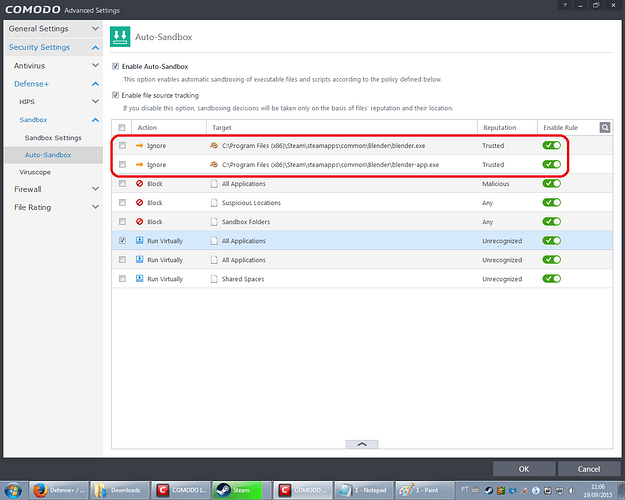Uncheck the highlighted Run Virtually rule checkbox
625x500 pixels.
point(122,240)
